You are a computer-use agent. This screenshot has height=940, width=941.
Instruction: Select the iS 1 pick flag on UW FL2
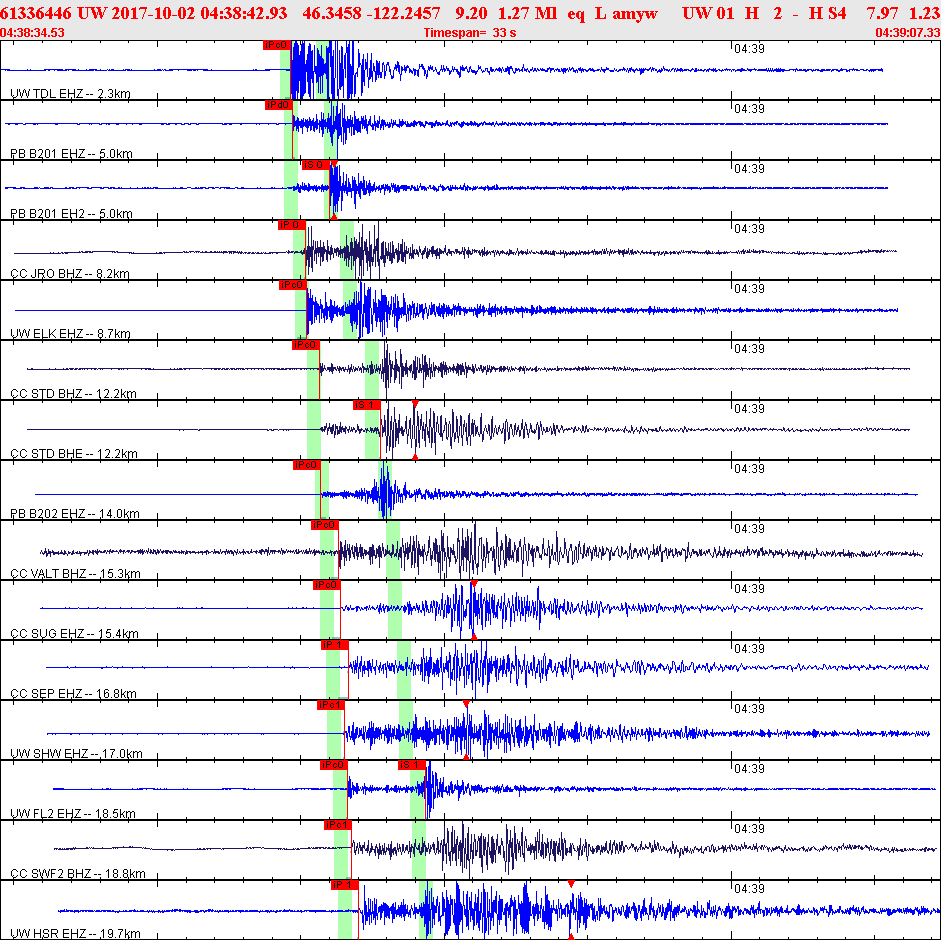(412, 765)
